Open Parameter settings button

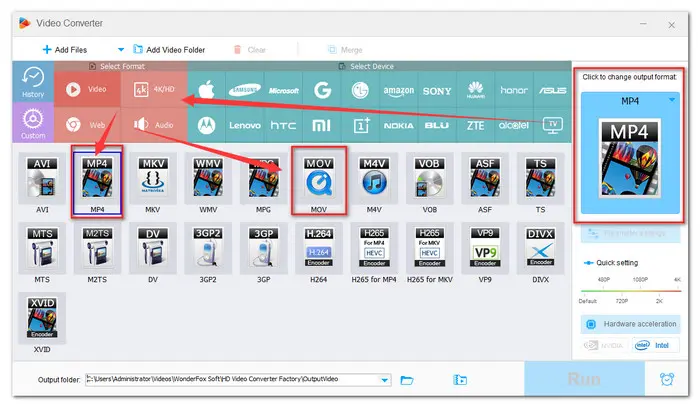coord(630,233)
